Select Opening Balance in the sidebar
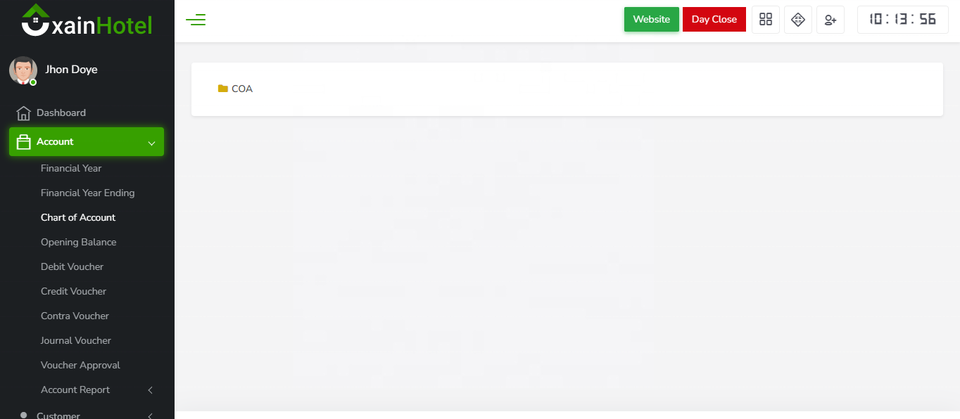The height and width of the screenshot is (419, 960). pyautogui.click(x=78, y=242)
